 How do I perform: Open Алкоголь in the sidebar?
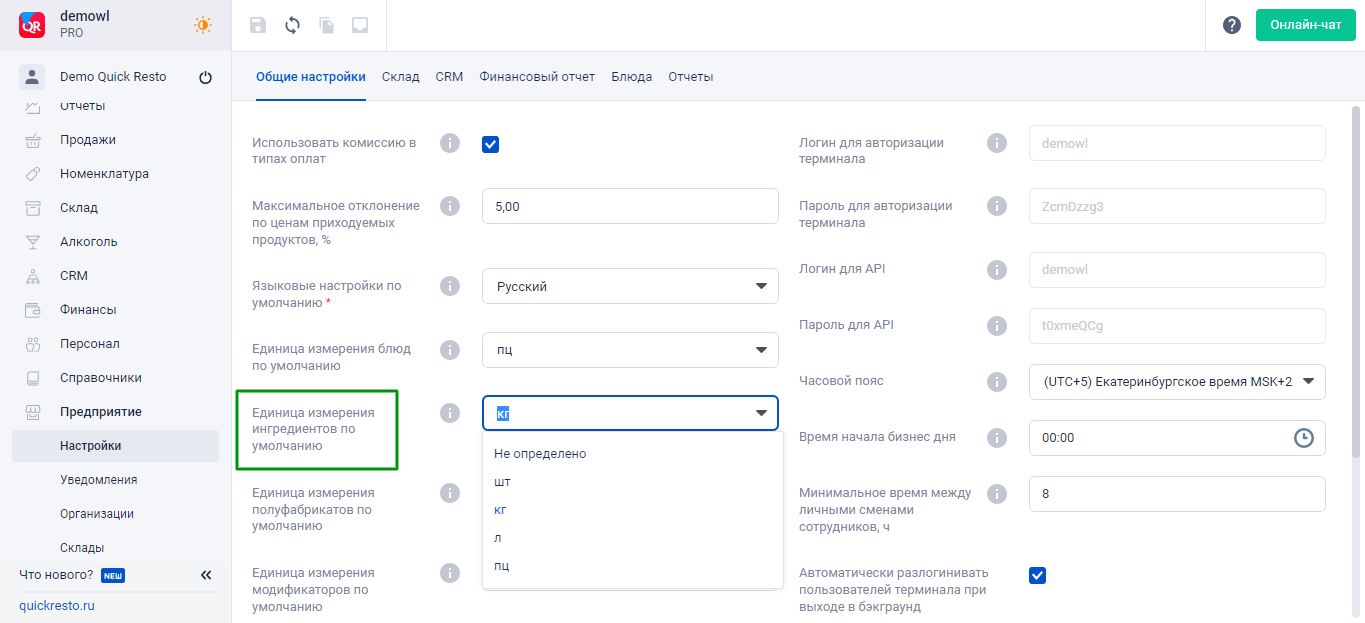(89, 242)
